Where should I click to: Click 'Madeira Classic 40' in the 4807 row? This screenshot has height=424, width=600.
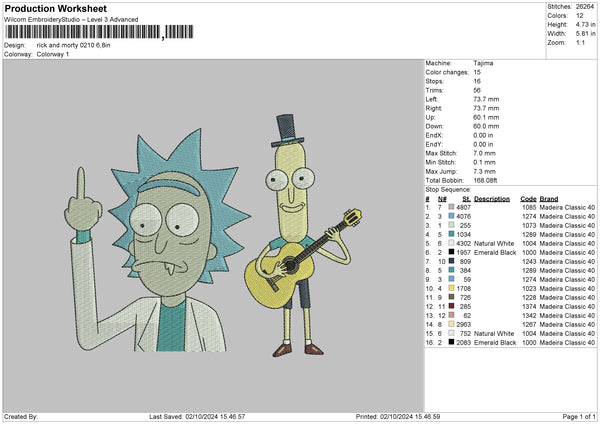pyautogui.click(x=567, y=207)
